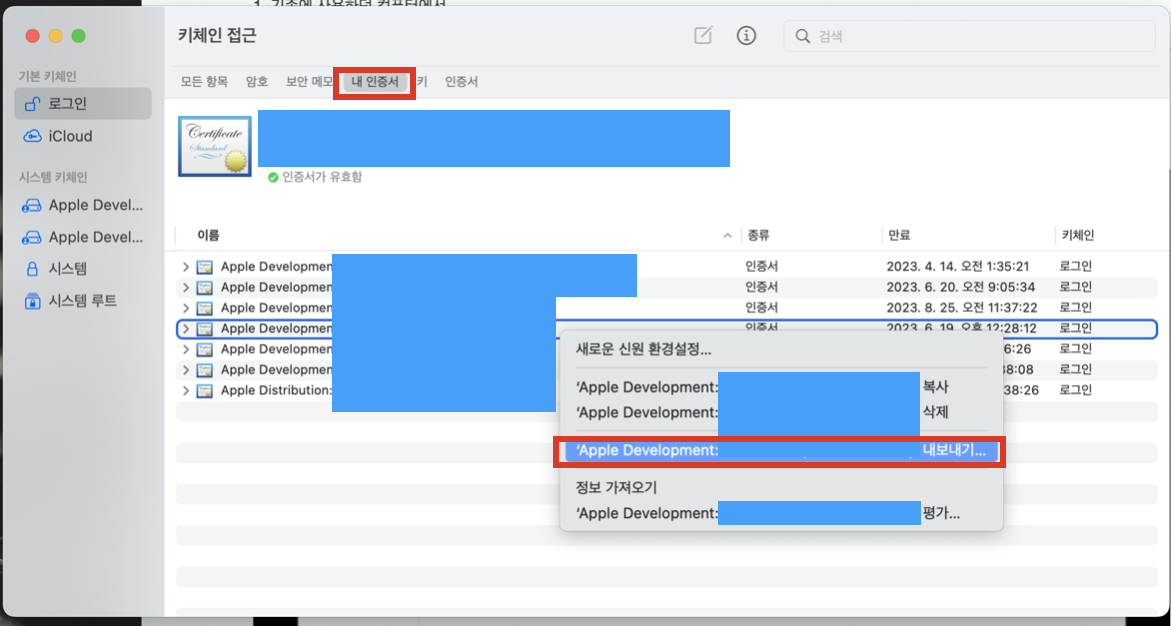Click certificate icon in row expiring 2023. 8. 25.
This screenshot has height=626, width=1172.
[x=204, y=308]
